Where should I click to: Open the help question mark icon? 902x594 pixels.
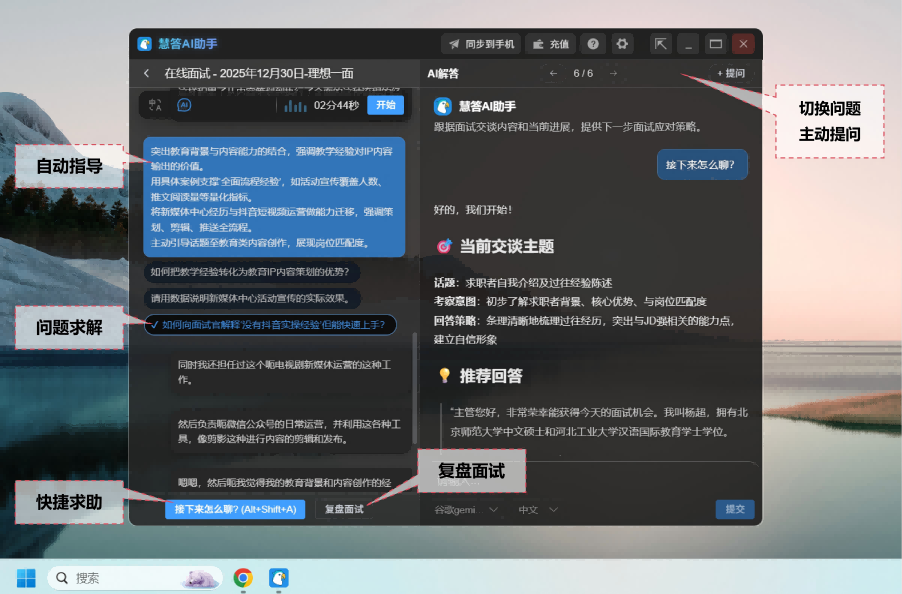coord(594,44)
